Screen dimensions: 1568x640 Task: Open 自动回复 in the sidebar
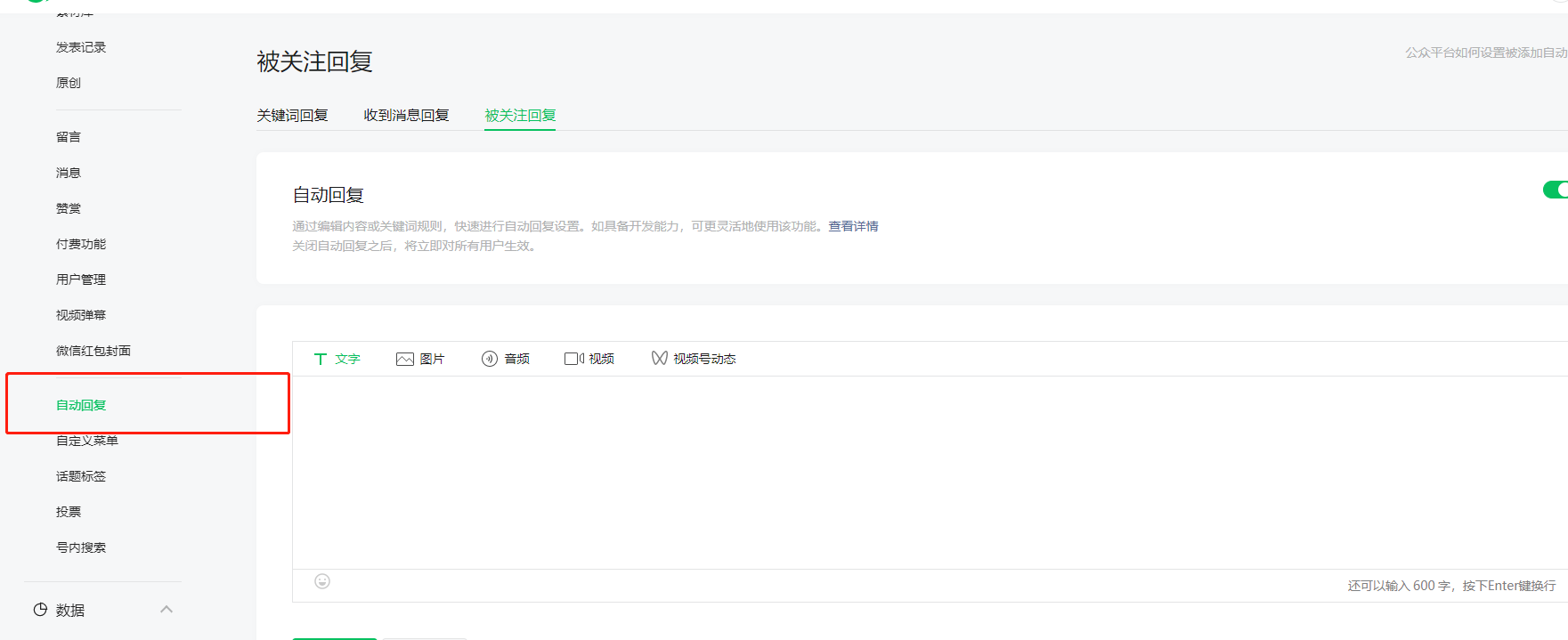click(x=81, y=405)
